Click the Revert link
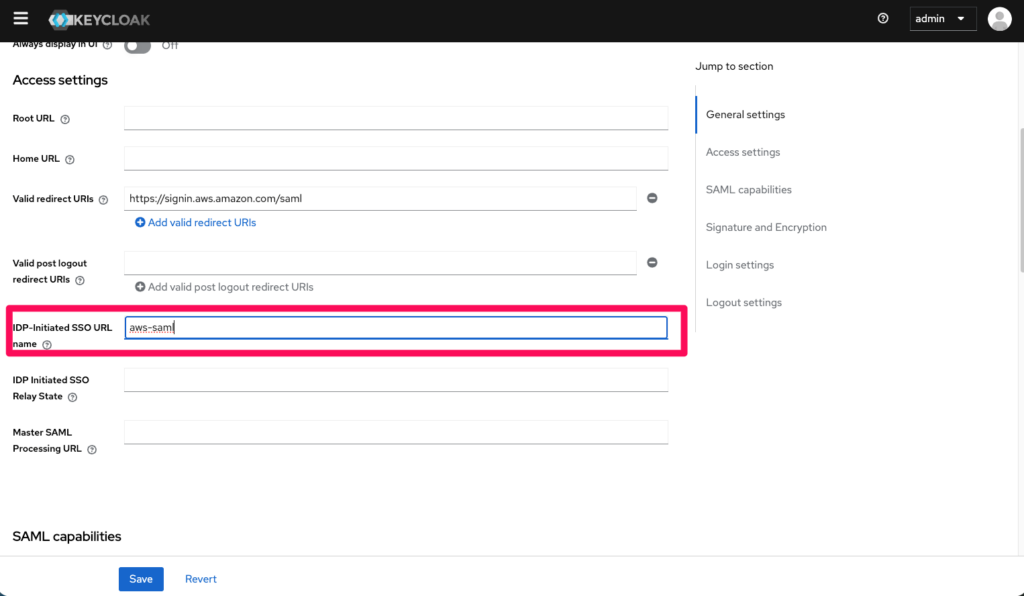This screenshot has height=596, width=1024. [x=200, y=579]
